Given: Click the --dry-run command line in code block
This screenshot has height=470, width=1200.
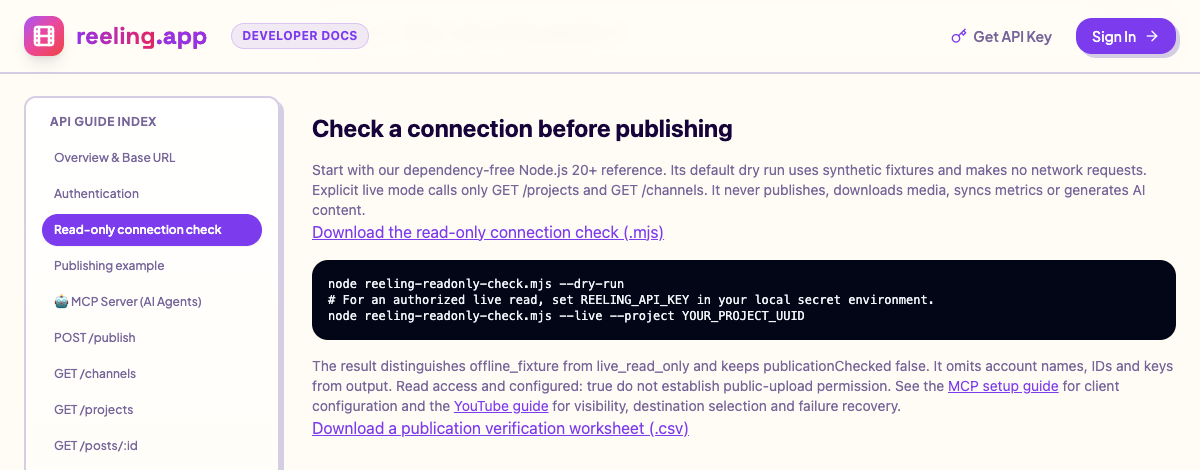Looking at the screenshot, I should tap(476, 284).
